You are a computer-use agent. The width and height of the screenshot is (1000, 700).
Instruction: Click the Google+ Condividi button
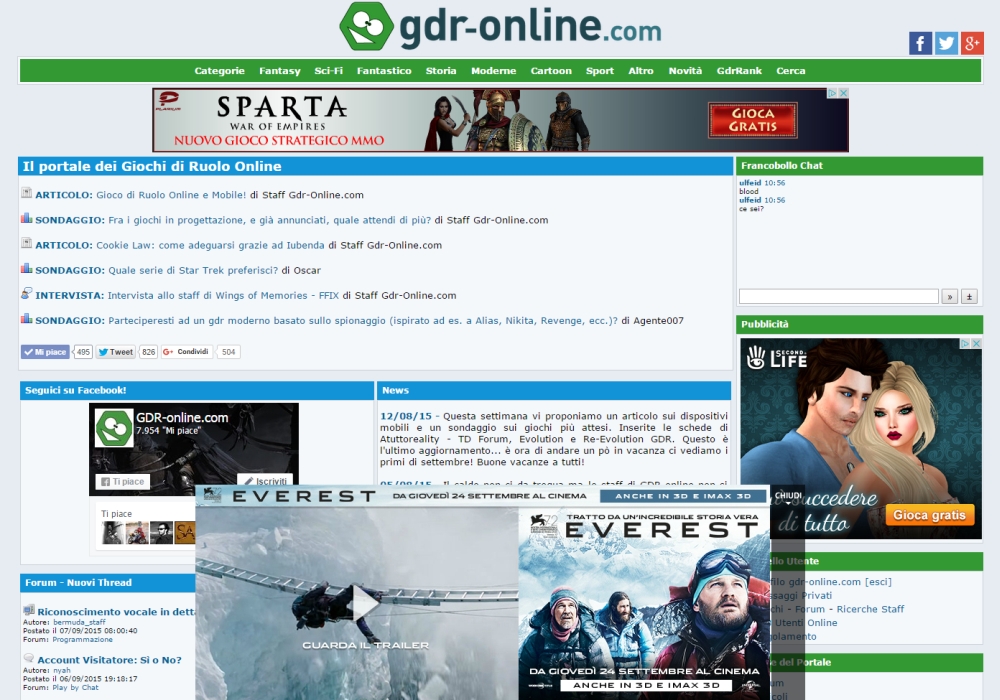(x=188, y=352)
